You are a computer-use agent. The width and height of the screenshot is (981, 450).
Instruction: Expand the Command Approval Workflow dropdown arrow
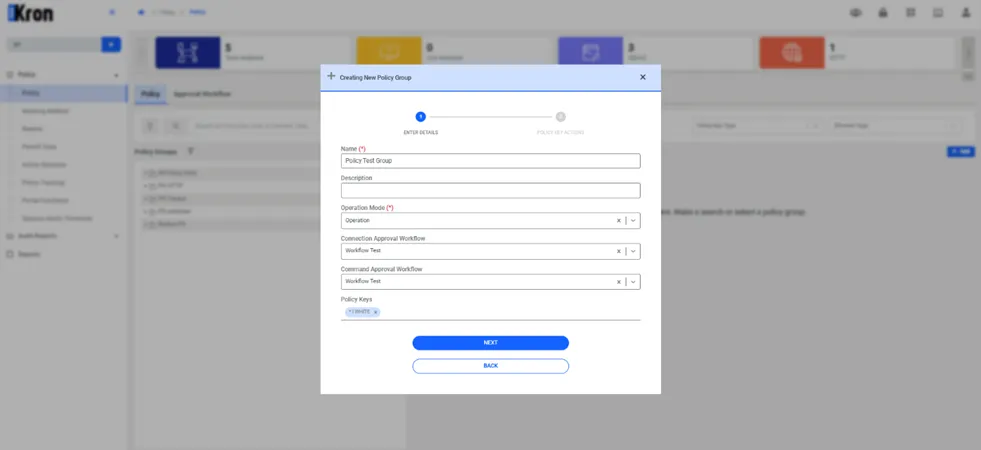click(633, 282)
